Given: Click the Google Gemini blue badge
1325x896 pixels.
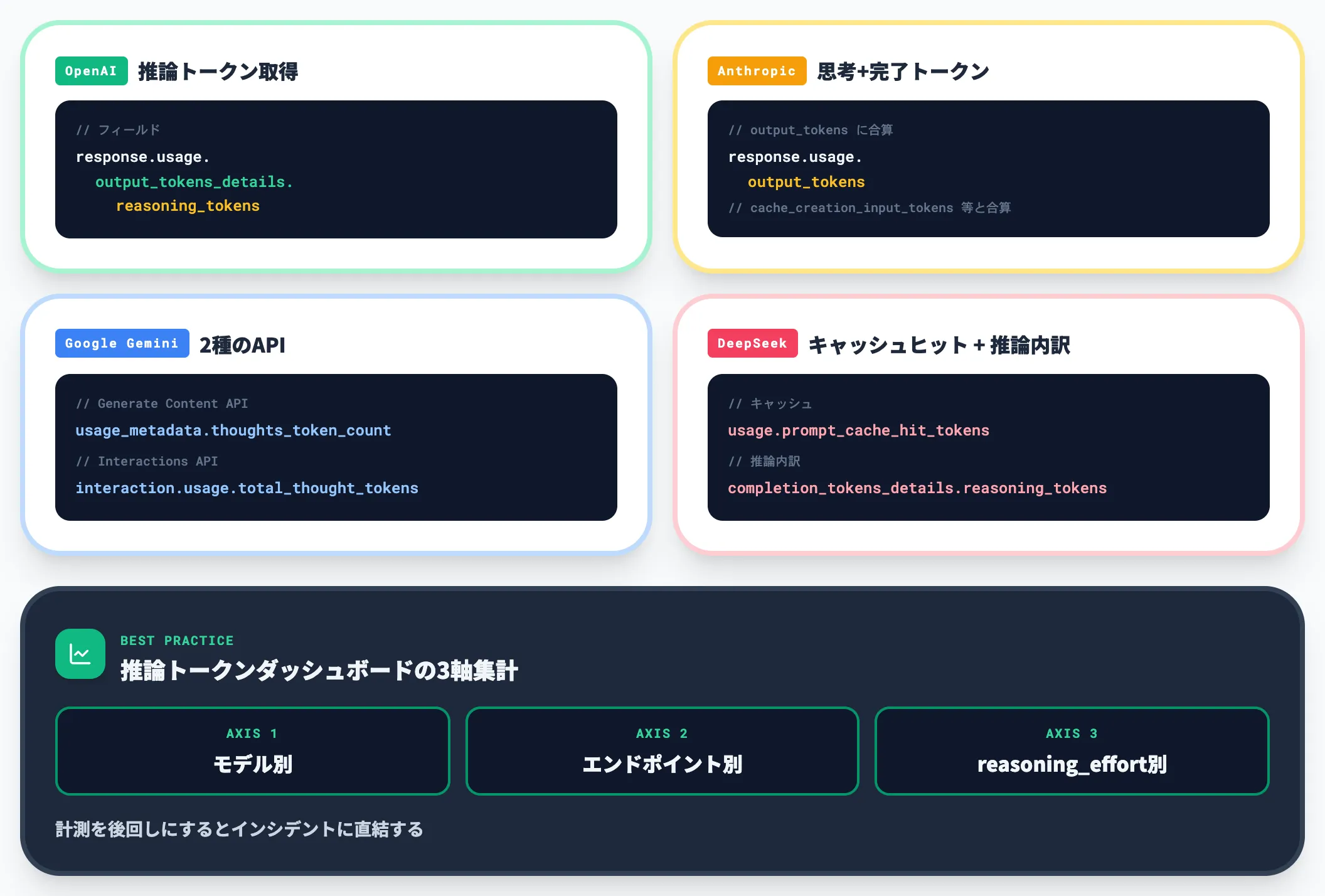Looking at the screenshot, I should coord(122,343).
